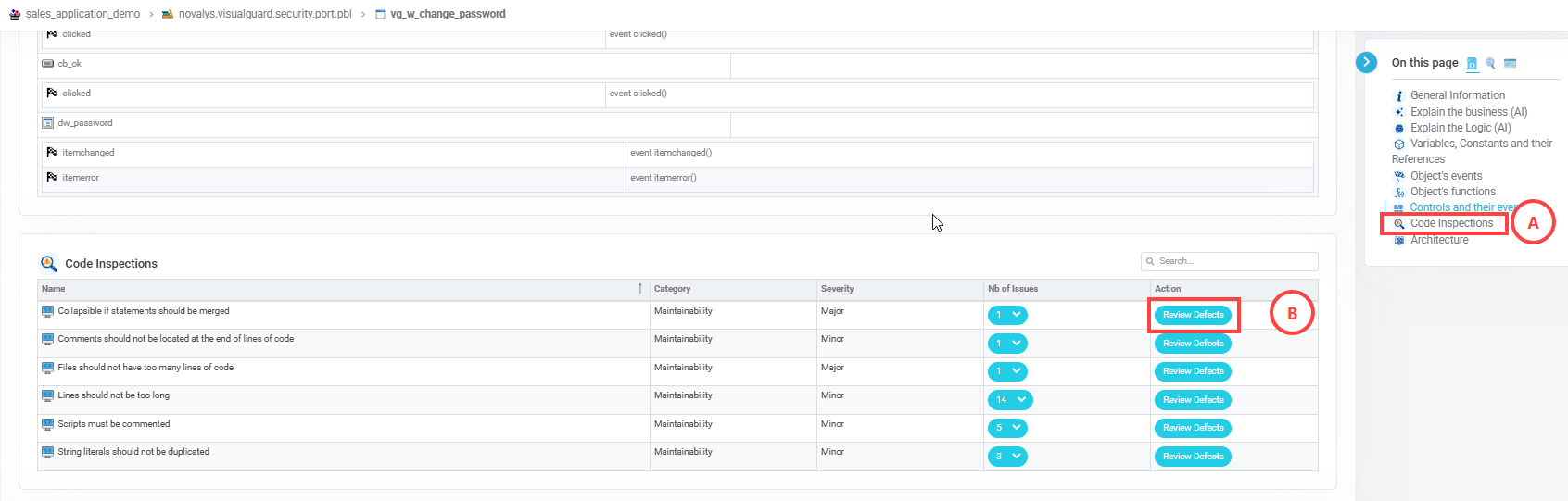Click the cb_ok button control icon
The width and height of the screenshot is (1568, 501).
[48, 64]
